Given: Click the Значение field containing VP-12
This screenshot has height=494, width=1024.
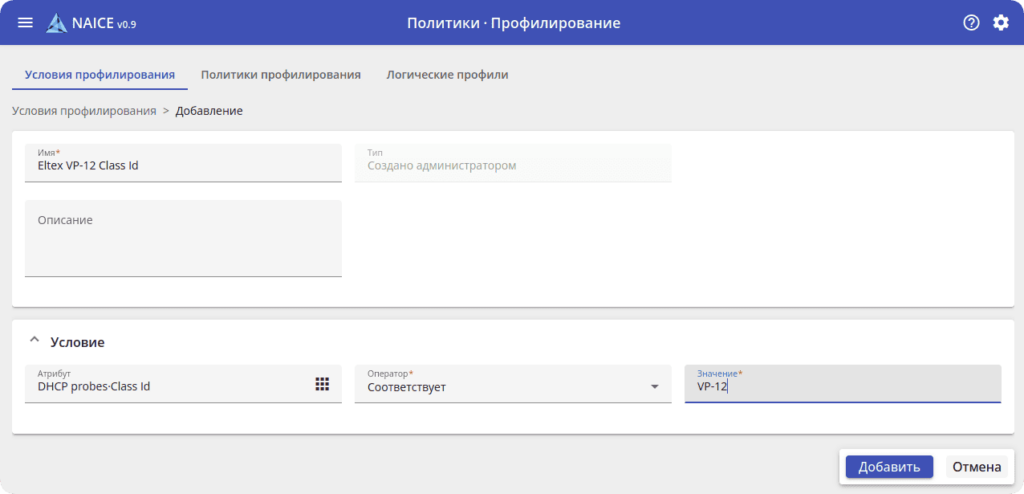Looking at the screenshot, I should point(842,386).
